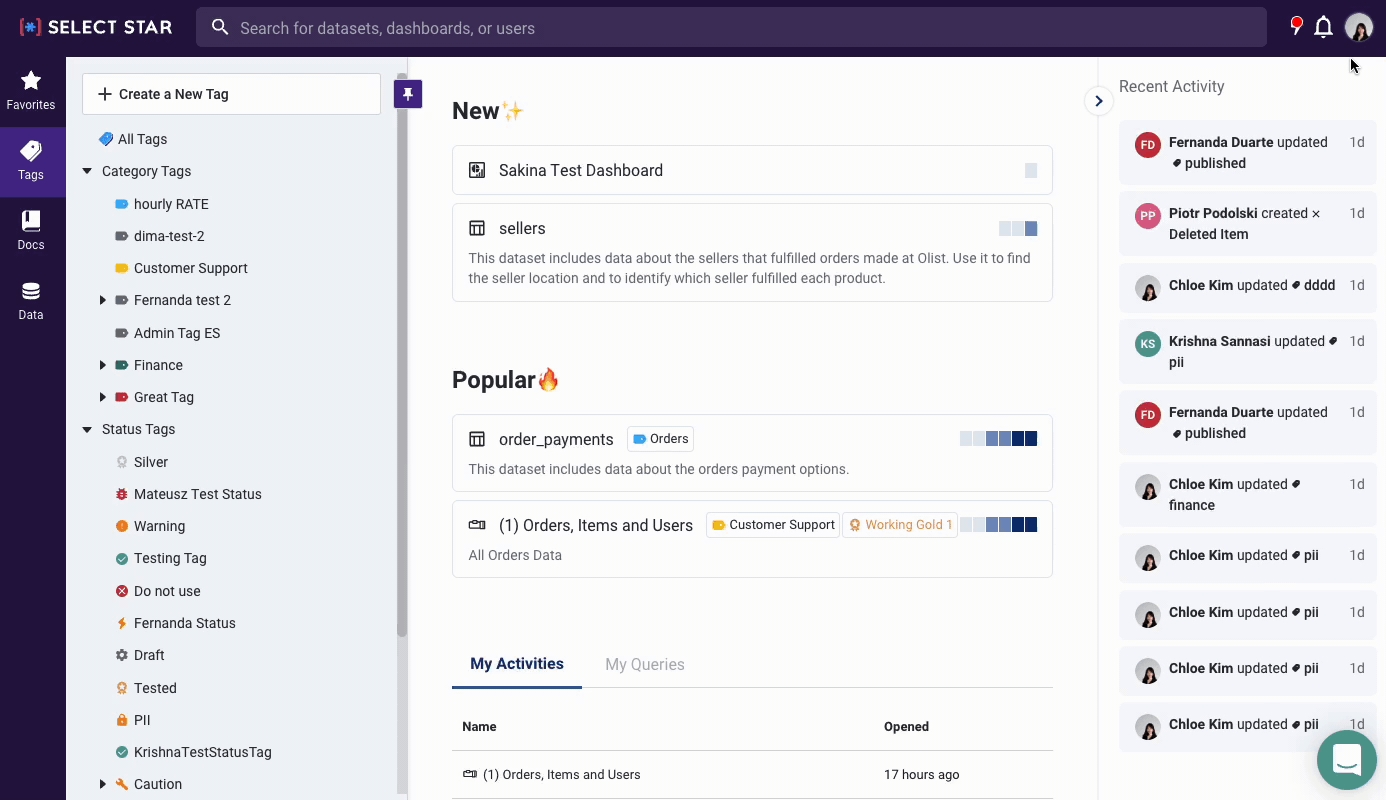Click the Select Star logo
Viewport: 1386px width, 800px height.
coord(96,28)
